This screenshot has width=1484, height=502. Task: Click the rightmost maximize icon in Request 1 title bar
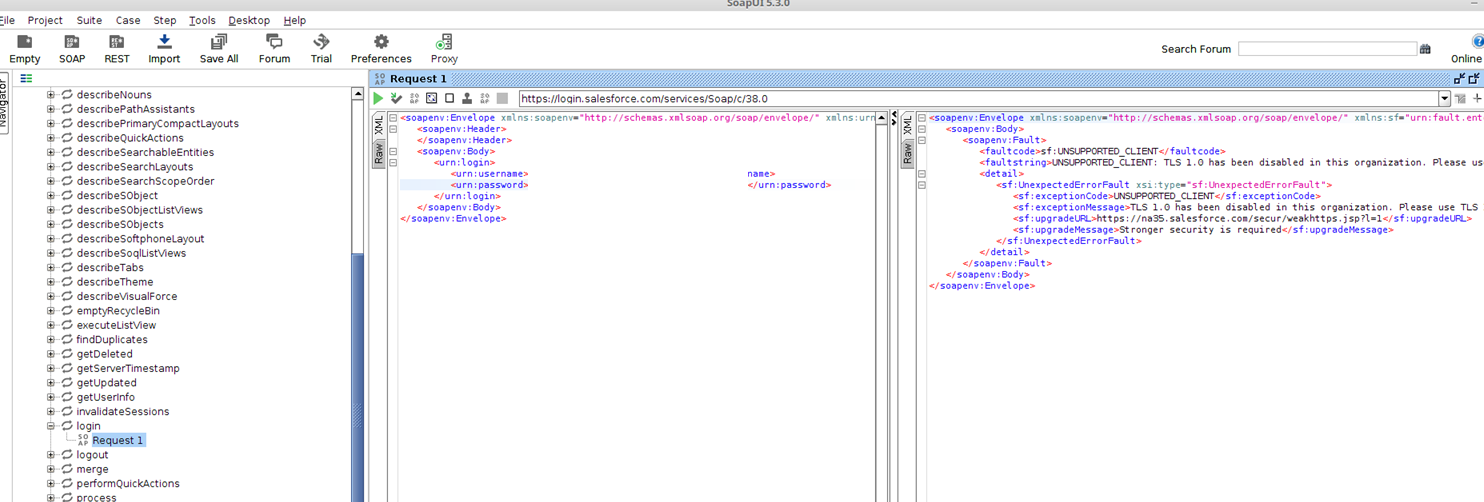pyautogui.click(x=1473, y=78)
